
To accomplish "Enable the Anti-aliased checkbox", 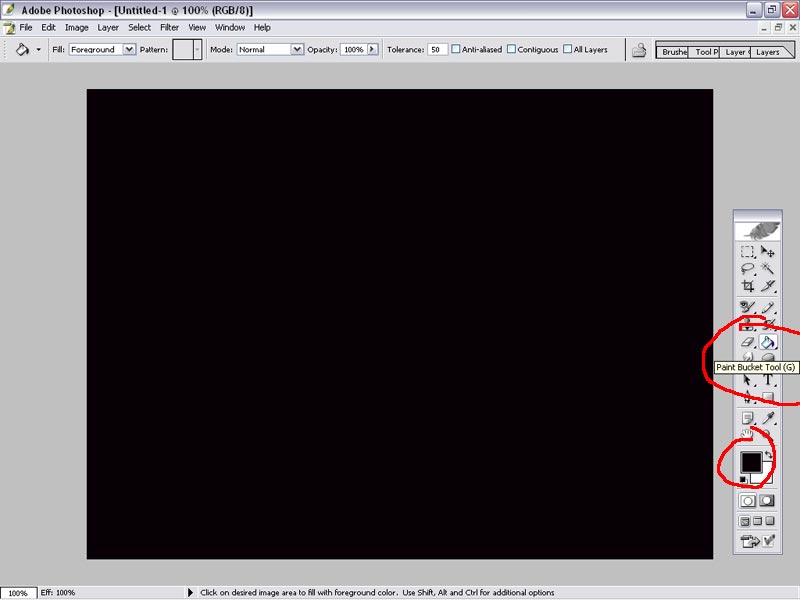I will (x=456, y=49).
